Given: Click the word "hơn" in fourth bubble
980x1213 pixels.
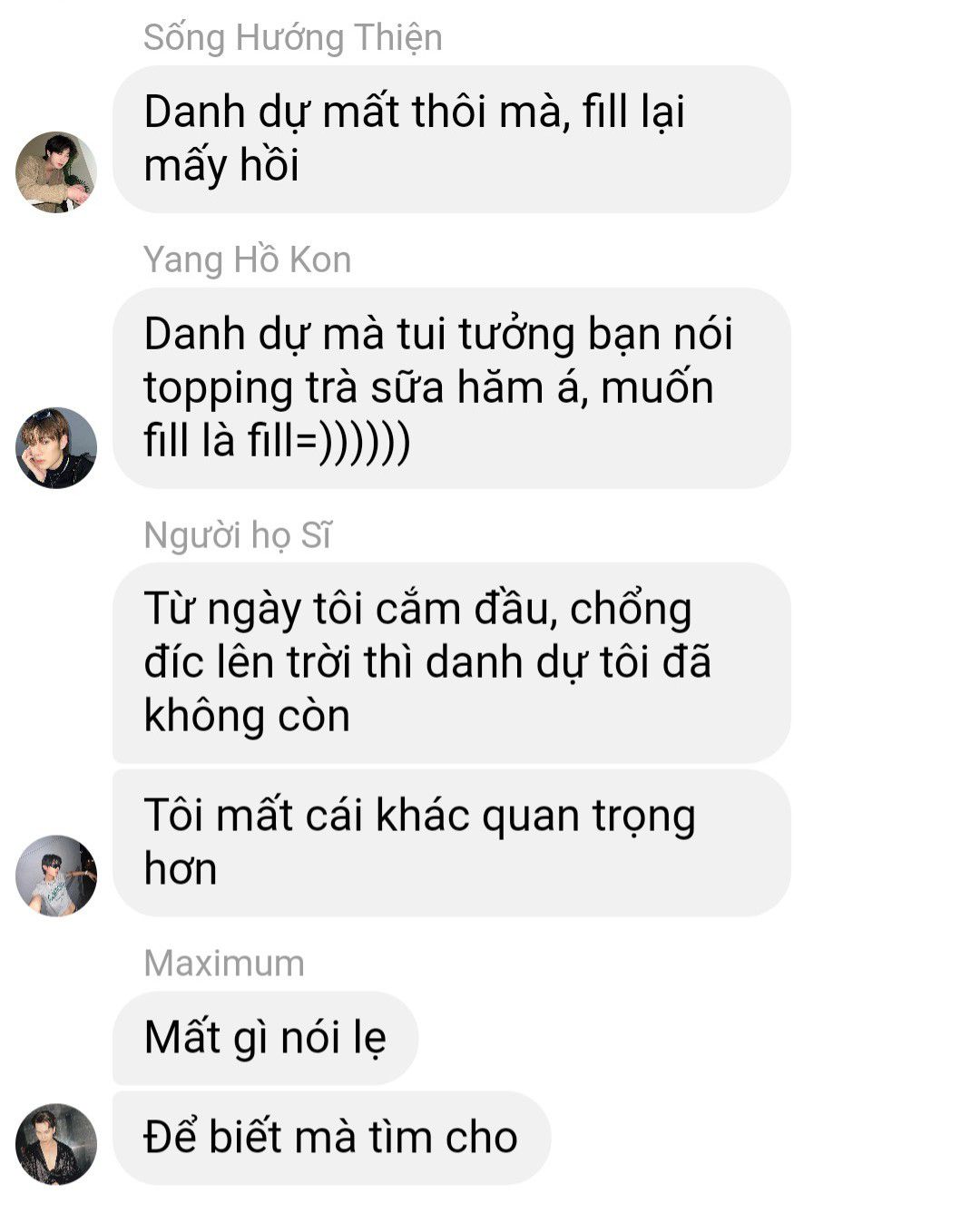Looking at the screenshot, I should click(x=181, y=869).
